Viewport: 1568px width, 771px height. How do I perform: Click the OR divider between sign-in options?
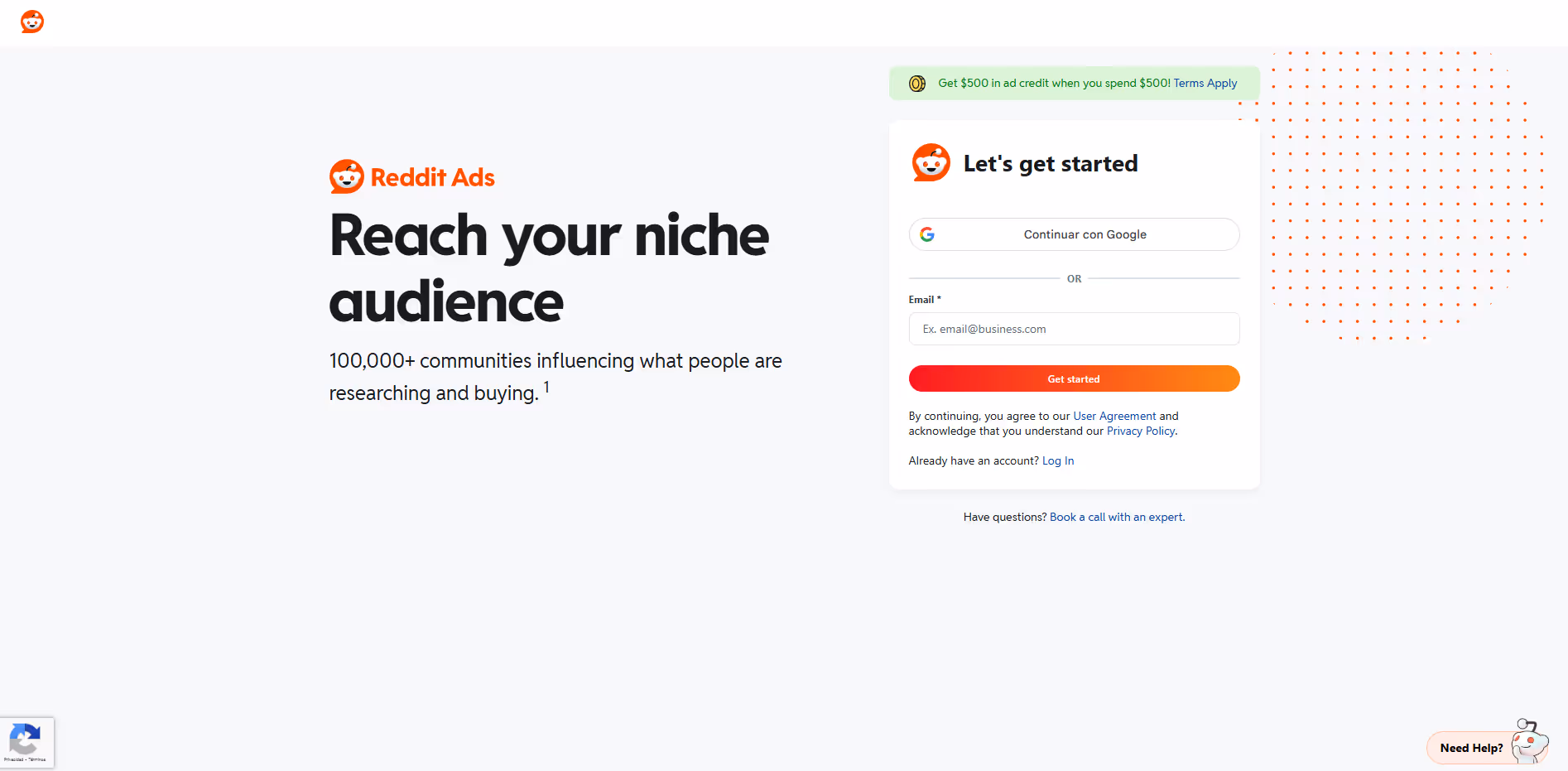pos(1074,278)
